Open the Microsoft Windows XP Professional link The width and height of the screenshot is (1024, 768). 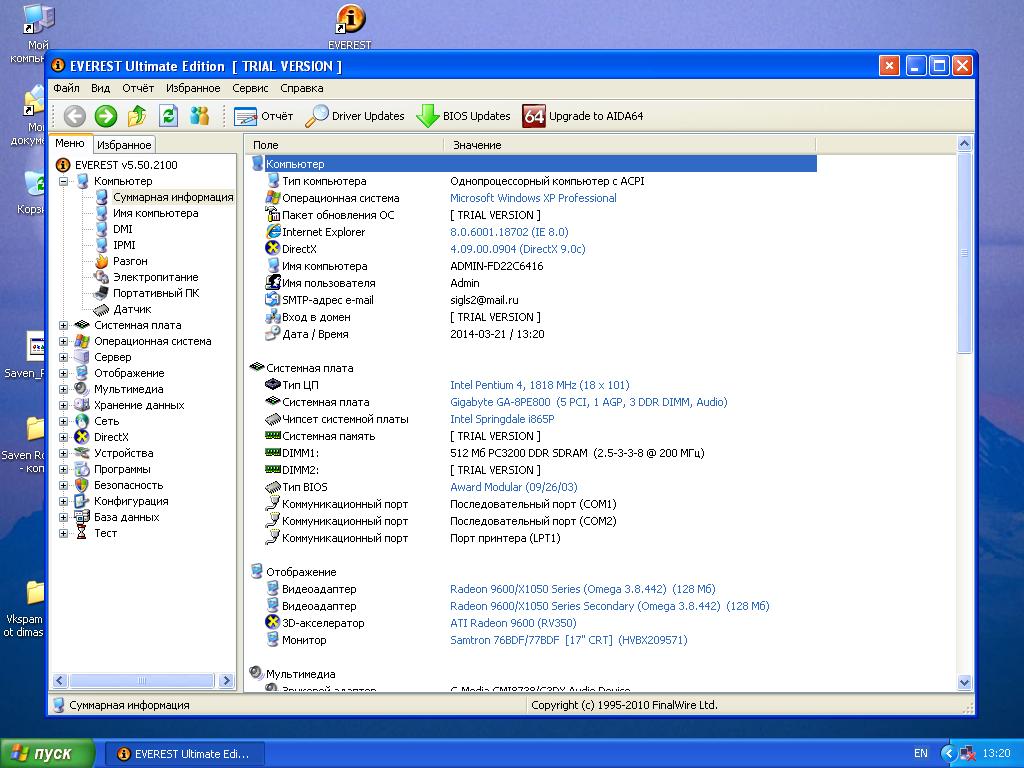(x=533, y=198)
